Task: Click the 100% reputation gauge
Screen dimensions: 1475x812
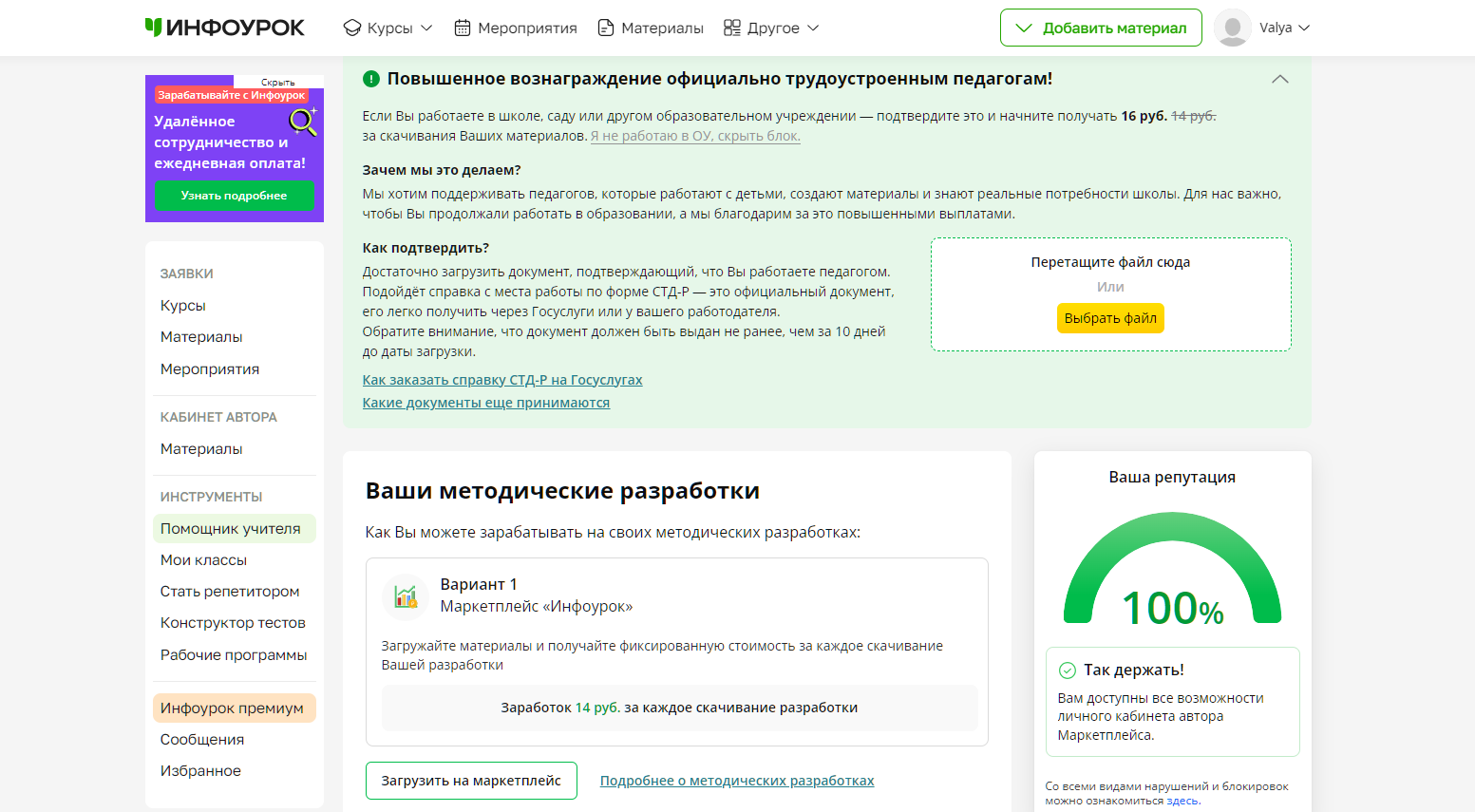Action: coord(1173,569)
